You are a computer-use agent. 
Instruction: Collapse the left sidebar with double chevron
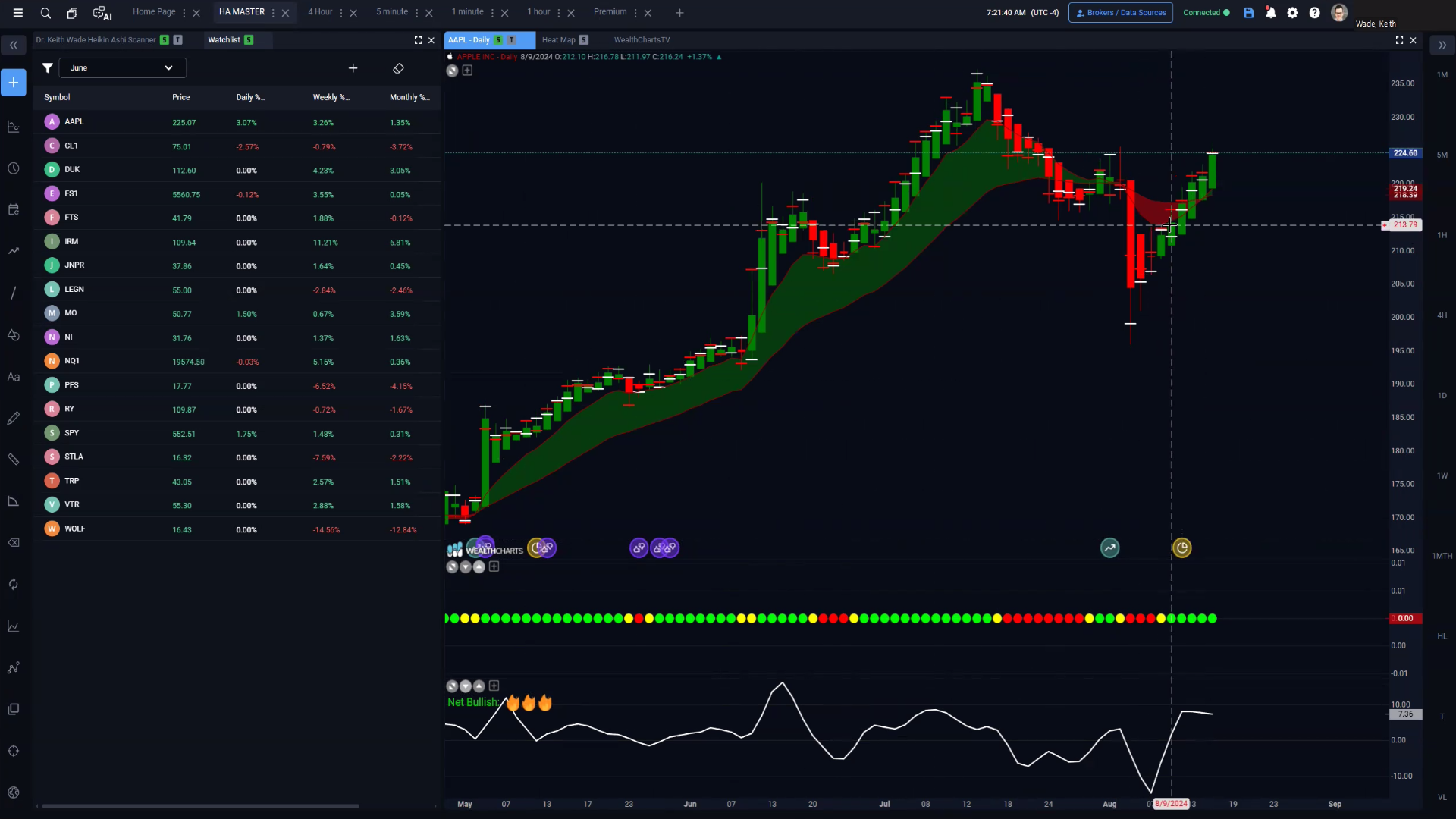click(14, 45)
